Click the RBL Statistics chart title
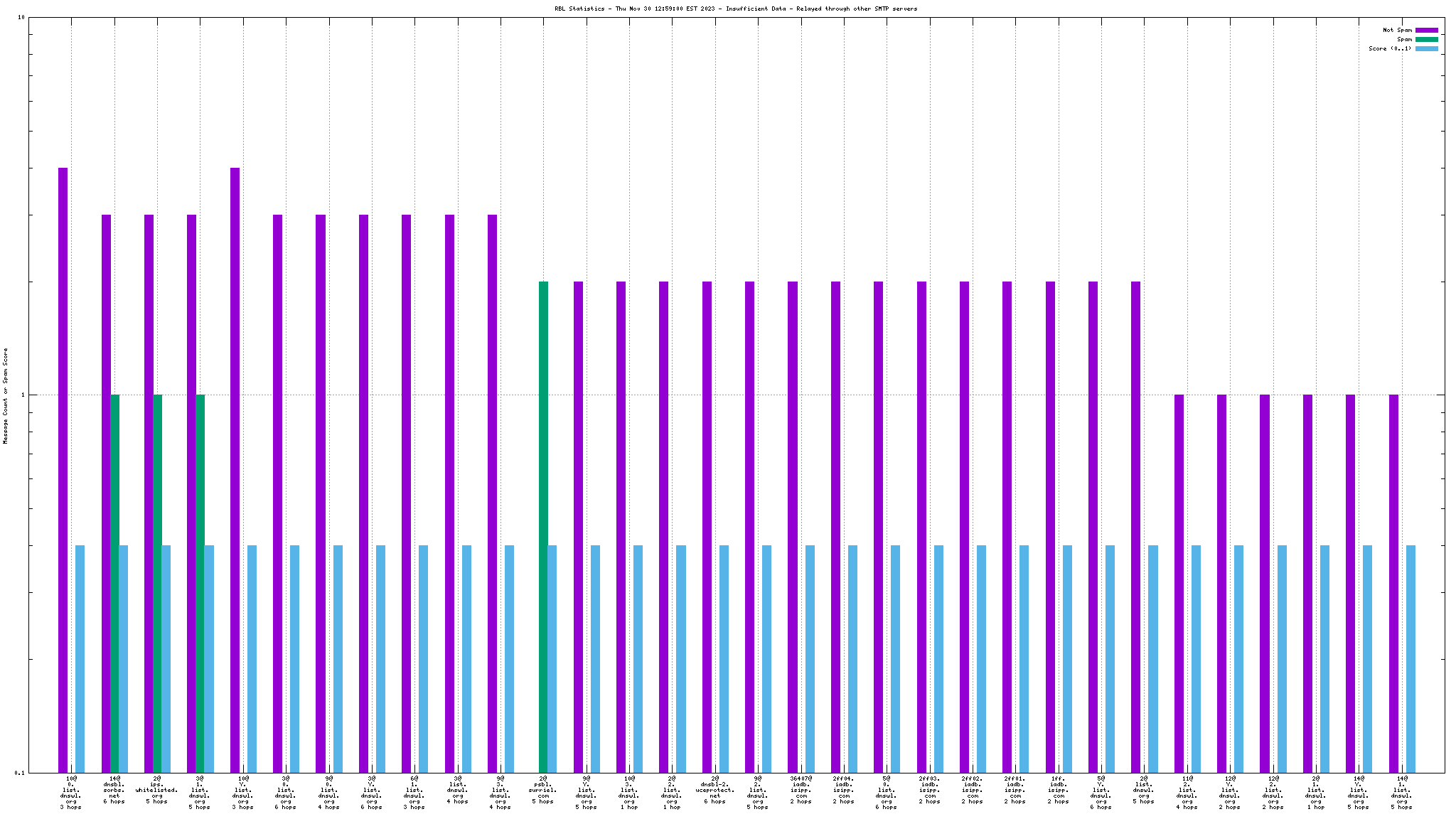This screenshot has width=1456, height=819. pos(736,9)
